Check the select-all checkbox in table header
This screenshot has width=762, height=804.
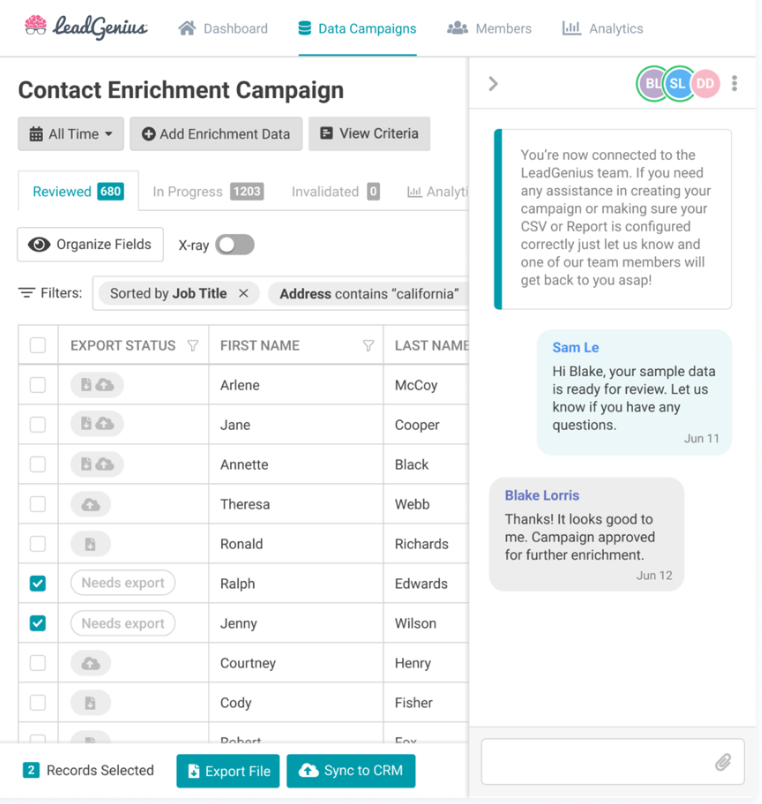37,345
